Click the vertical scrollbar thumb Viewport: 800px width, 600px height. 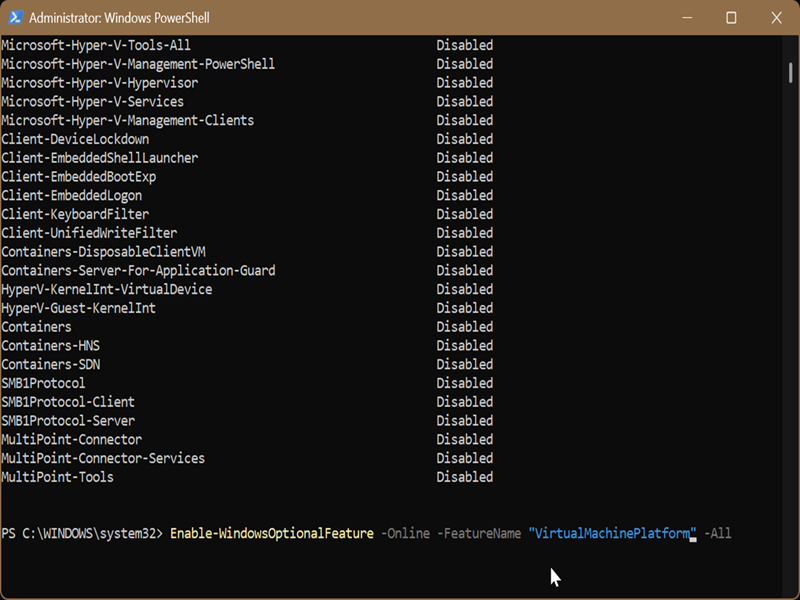pyautogui.click(x=790, y=72)
